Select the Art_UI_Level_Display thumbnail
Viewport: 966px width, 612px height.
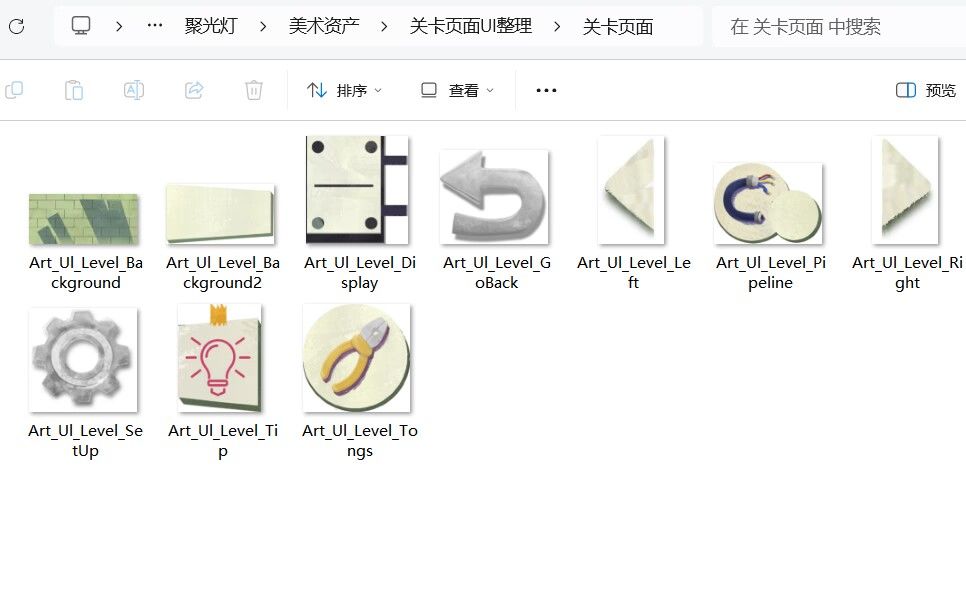pyautogui.click(x=357, y=190)
